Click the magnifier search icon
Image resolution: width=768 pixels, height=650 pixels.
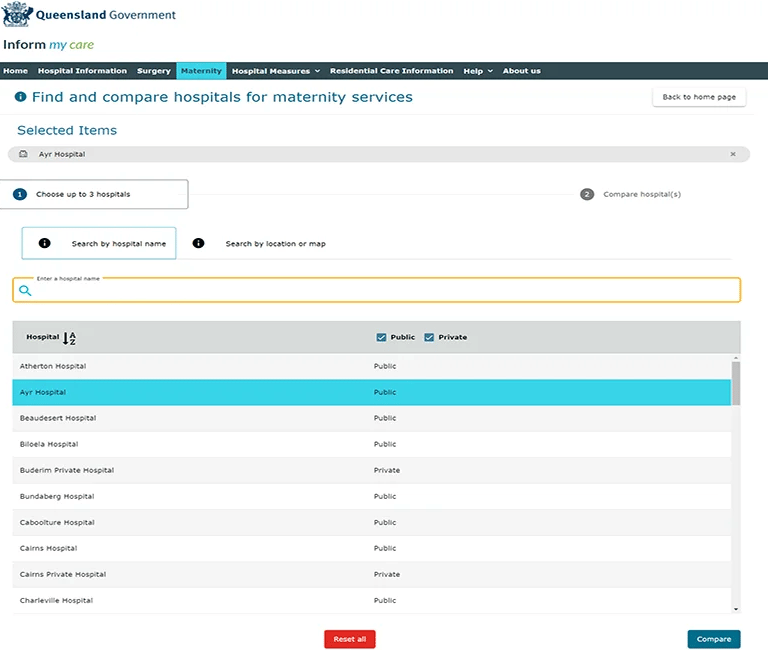(x=25, y=290)
